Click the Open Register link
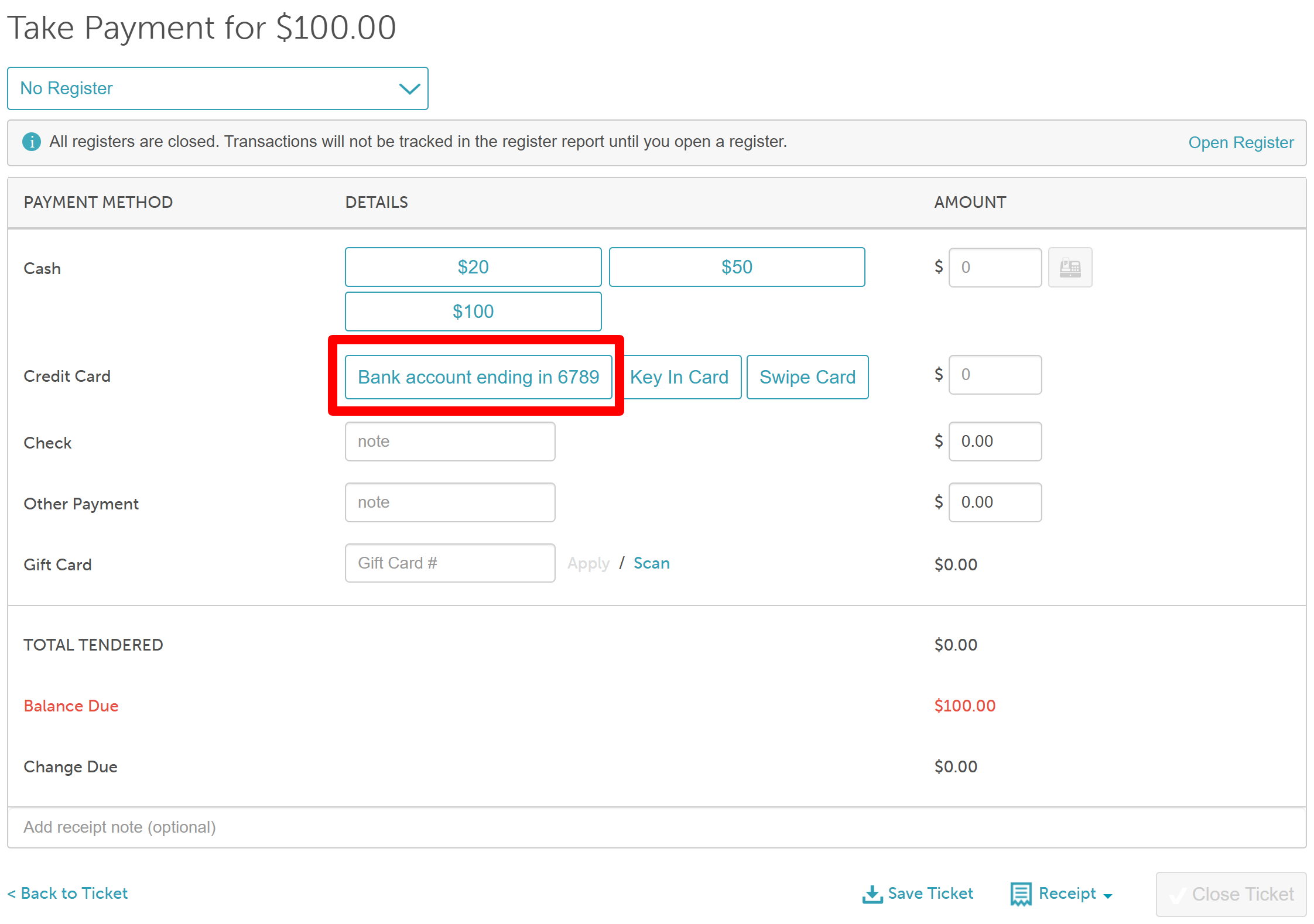 pos(1240,142)
